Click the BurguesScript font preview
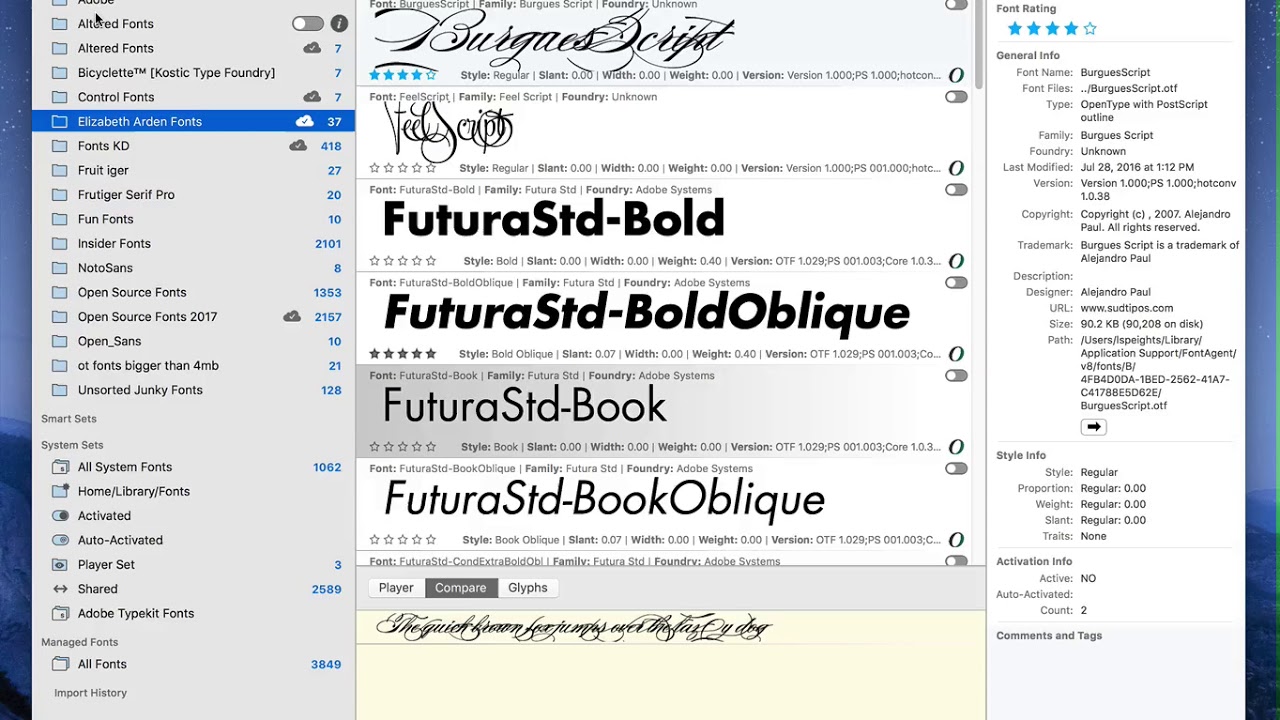Viewport: 1280px width, 720px height. point(553,38)
